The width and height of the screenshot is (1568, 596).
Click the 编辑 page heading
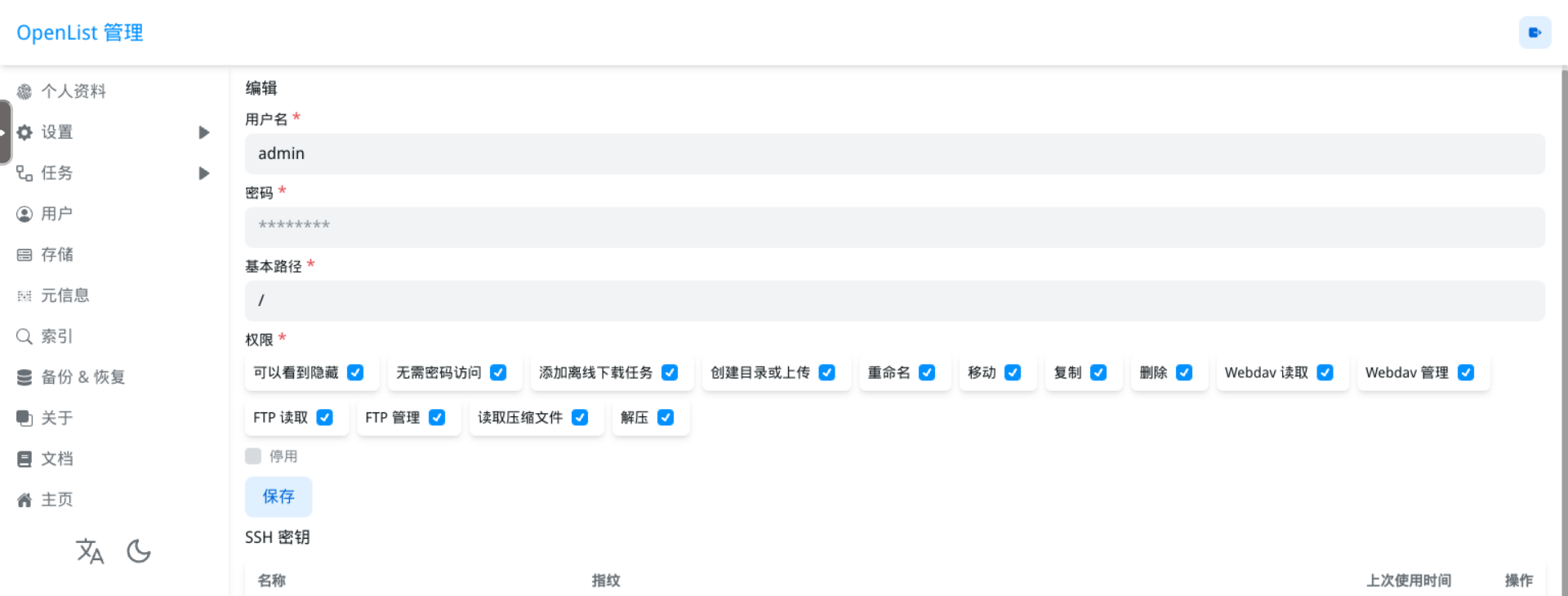click(261, 88)
